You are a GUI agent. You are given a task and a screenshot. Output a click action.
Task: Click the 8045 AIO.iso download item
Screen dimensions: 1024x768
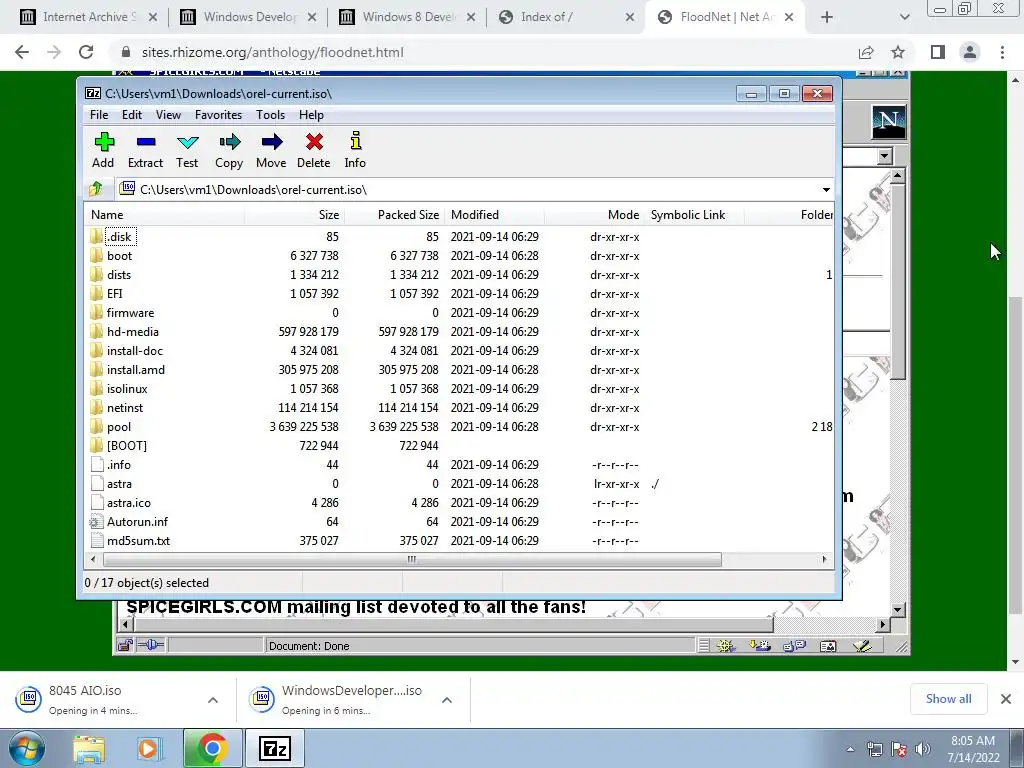pos(106,699)
